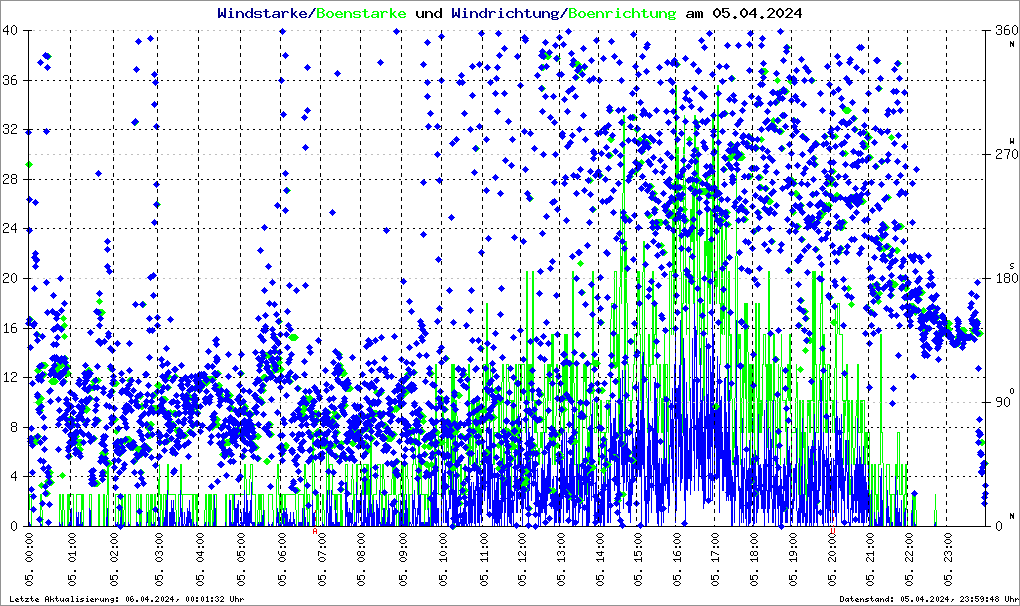The image size is (1020, 606).
Task: Click the time label '05. 05:00'
Action: [x=241, y=560]
